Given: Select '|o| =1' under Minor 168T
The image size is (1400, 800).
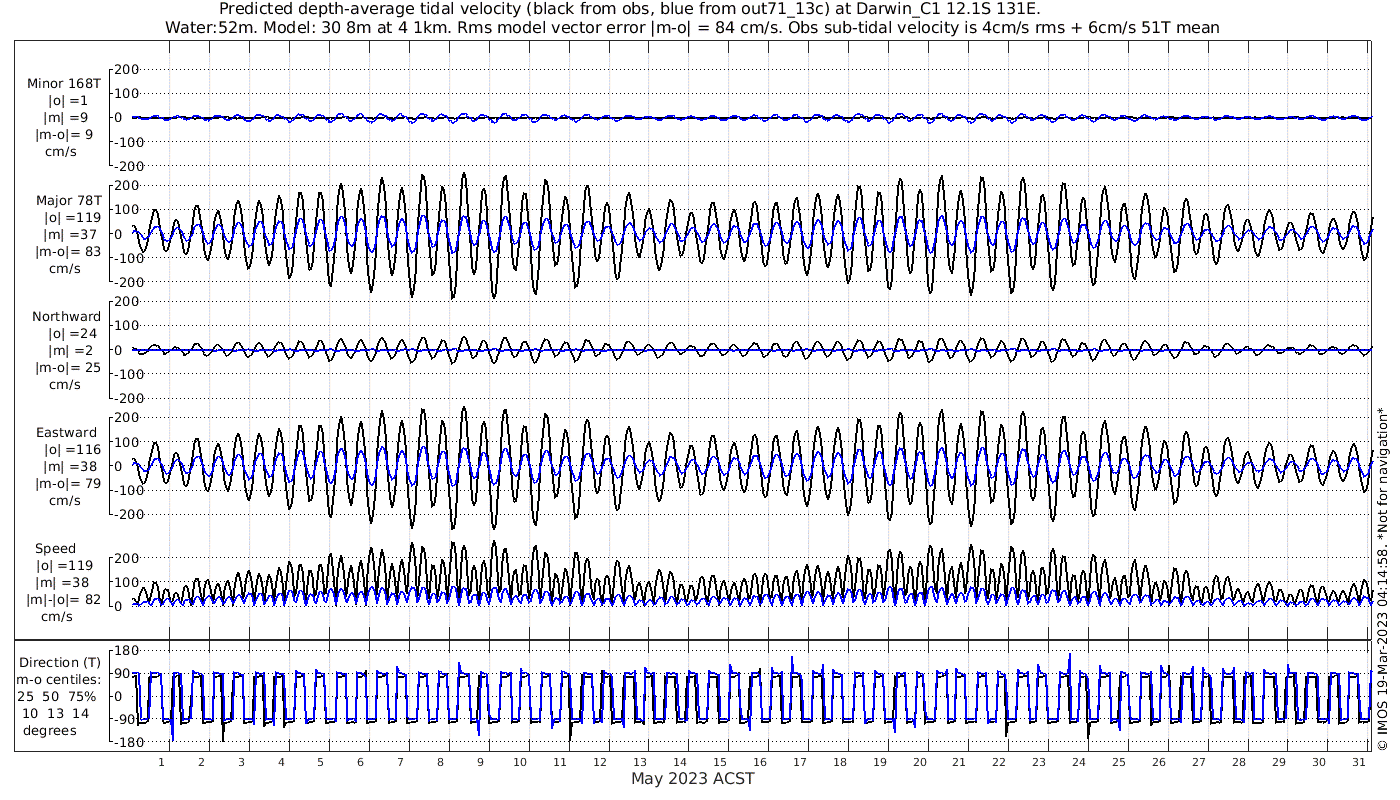Looking at the screenshot, I should (68, 100).
